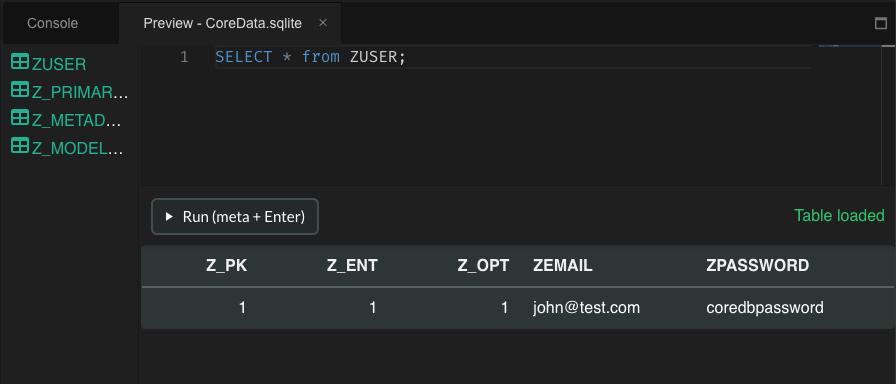Click the Z_MODEL table icon in the sidebar
Image resolution: width=896 pixels, height=384 pixels.
(20, 146)
